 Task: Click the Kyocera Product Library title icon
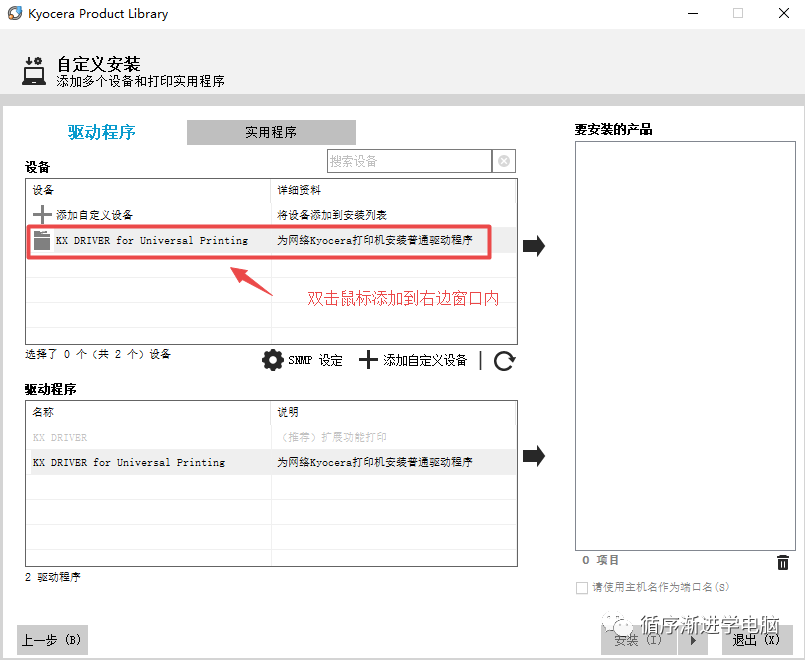[x=15, y=13]
